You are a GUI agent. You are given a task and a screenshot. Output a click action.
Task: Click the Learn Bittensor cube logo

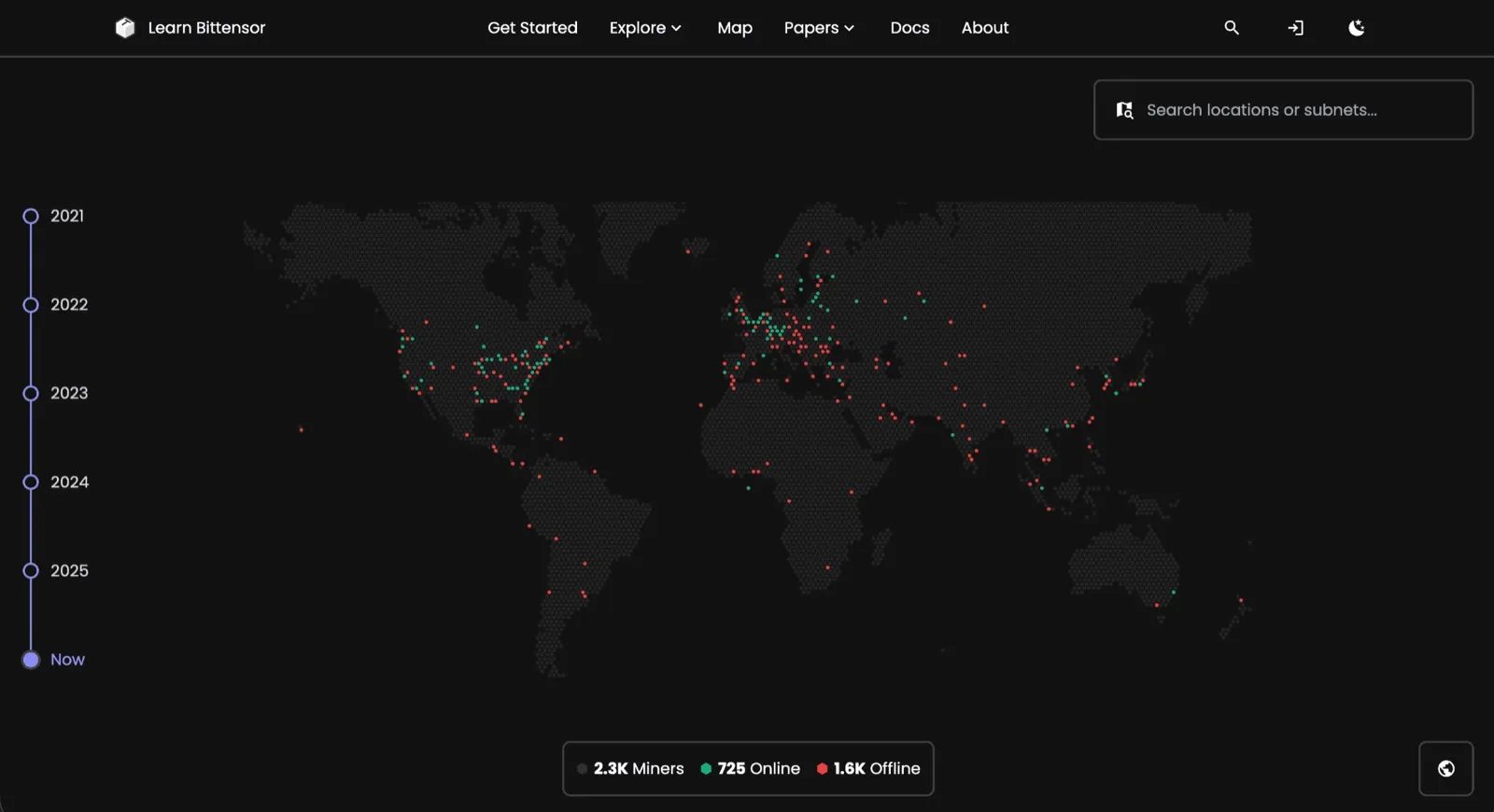[x=125, y=28]
